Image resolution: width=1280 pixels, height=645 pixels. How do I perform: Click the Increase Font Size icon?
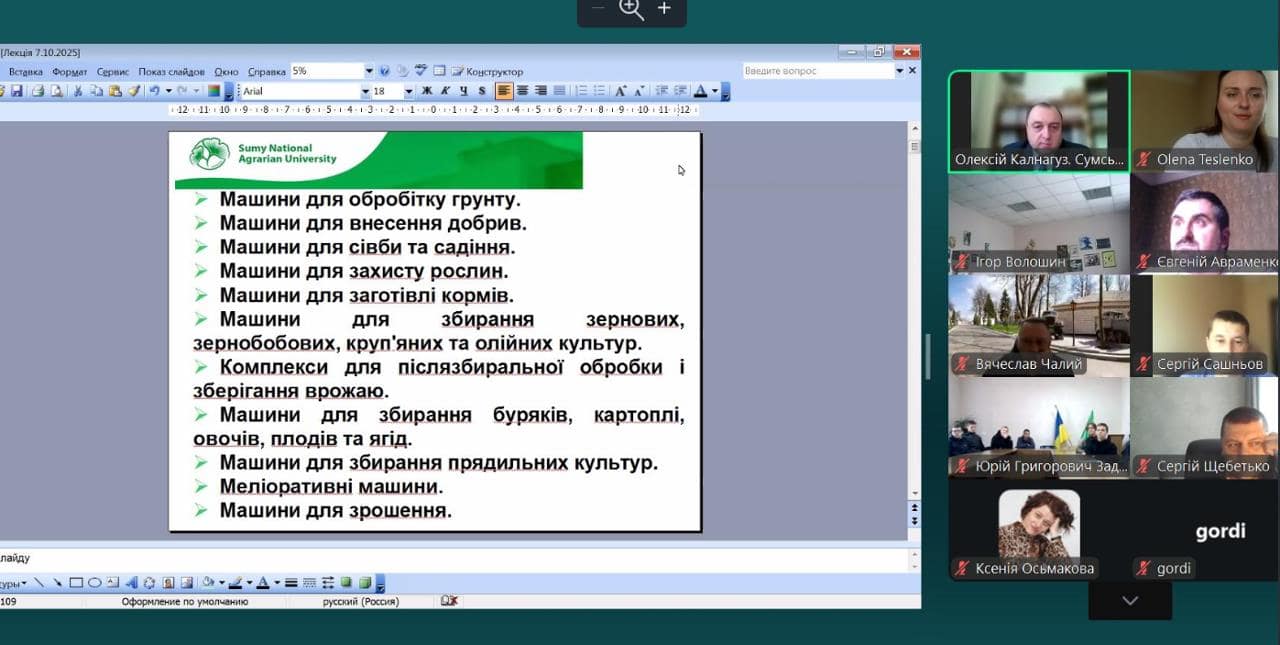pyautogui.click(x=620, y=91)
